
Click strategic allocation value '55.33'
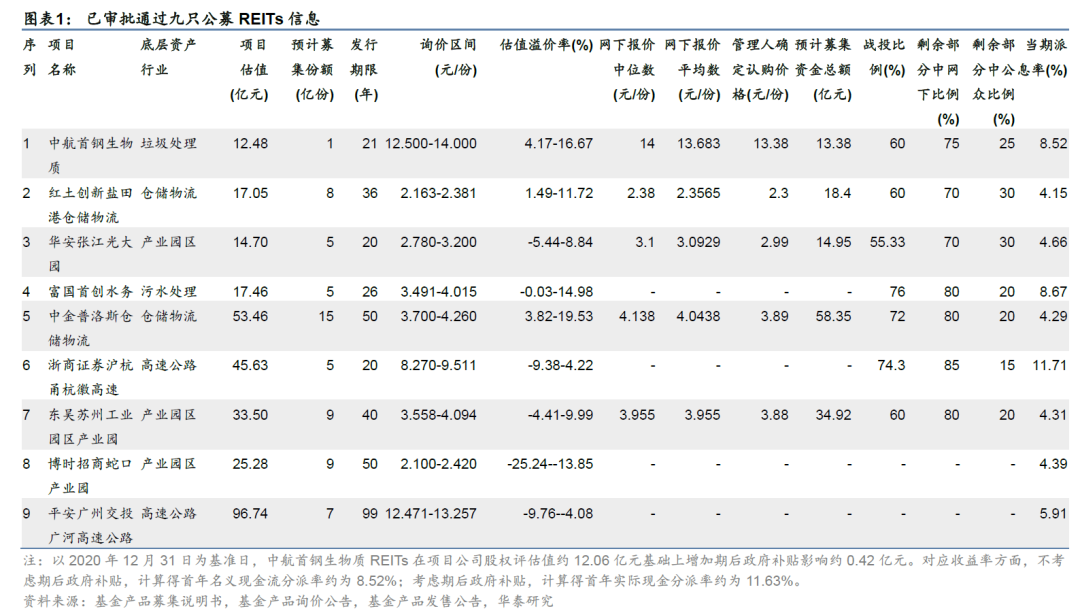point(887,242)
